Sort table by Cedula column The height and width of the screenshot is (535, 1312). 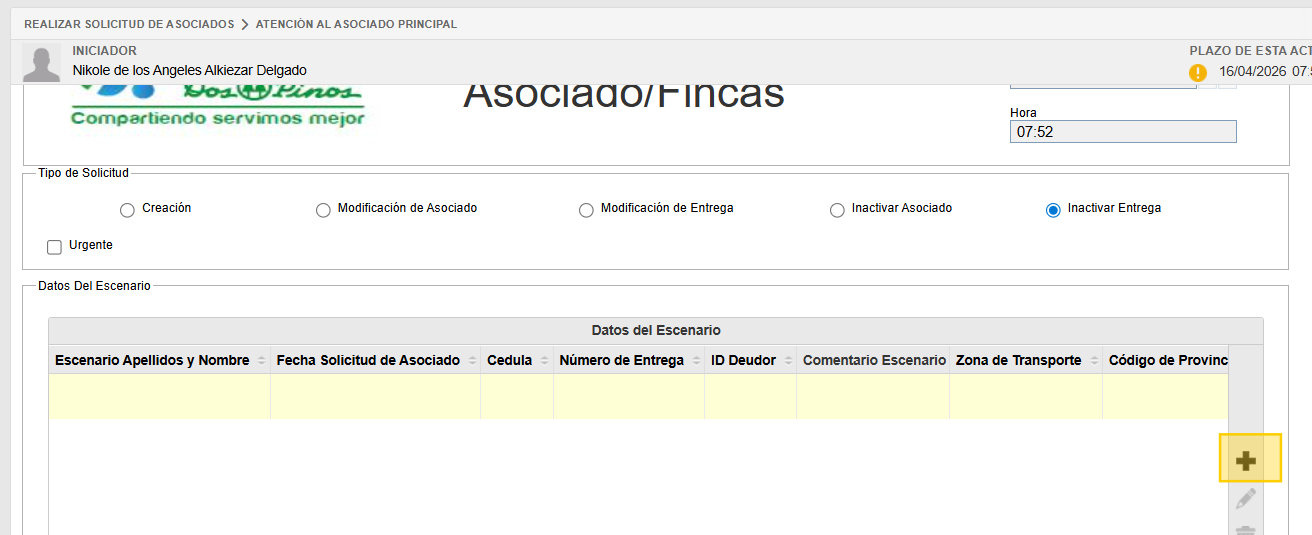coord(509,360)
